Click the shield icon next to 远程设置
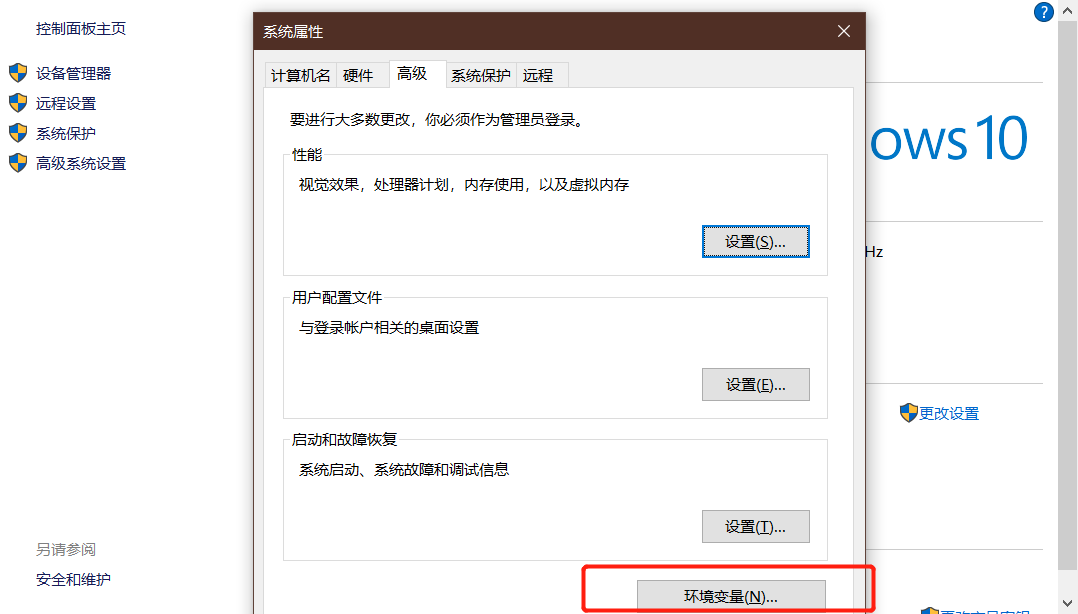Image resolution: width=1078 pixels, height=614 pixels. click(17, 103)
